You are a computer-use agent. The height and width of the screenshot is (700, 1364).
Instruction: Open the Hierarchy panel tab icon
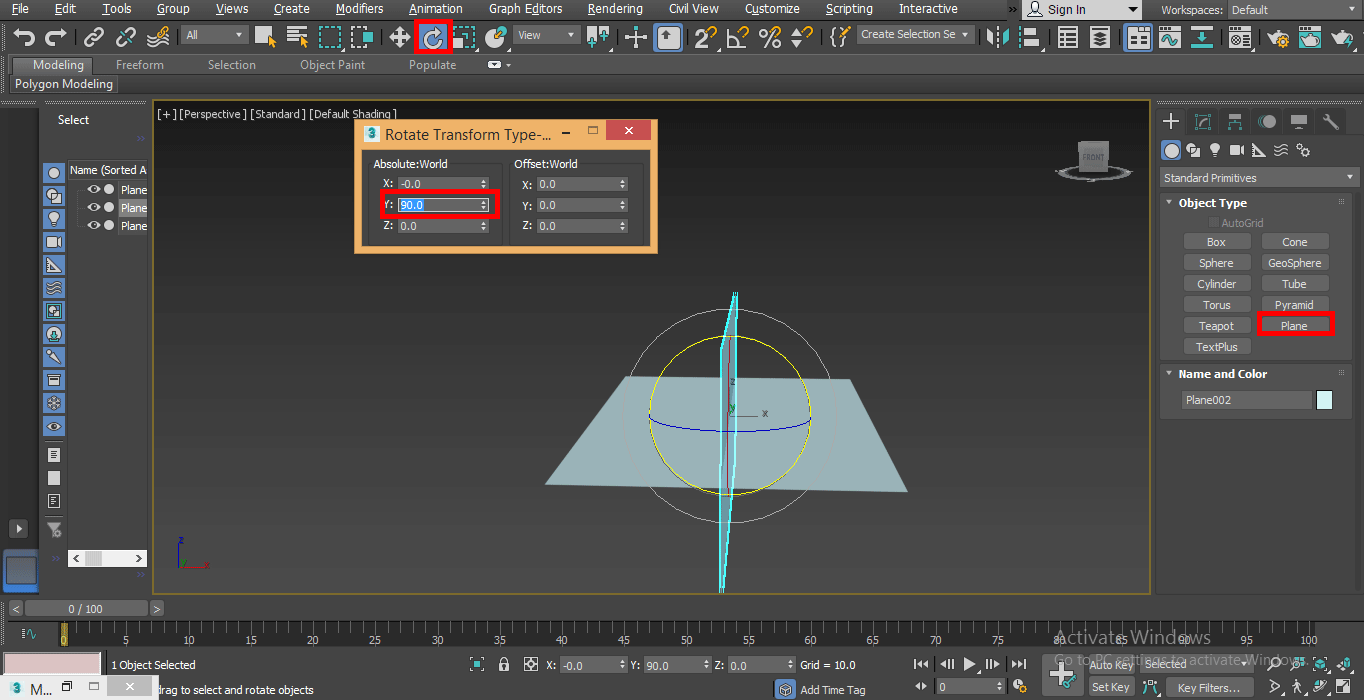[1235, 122]
